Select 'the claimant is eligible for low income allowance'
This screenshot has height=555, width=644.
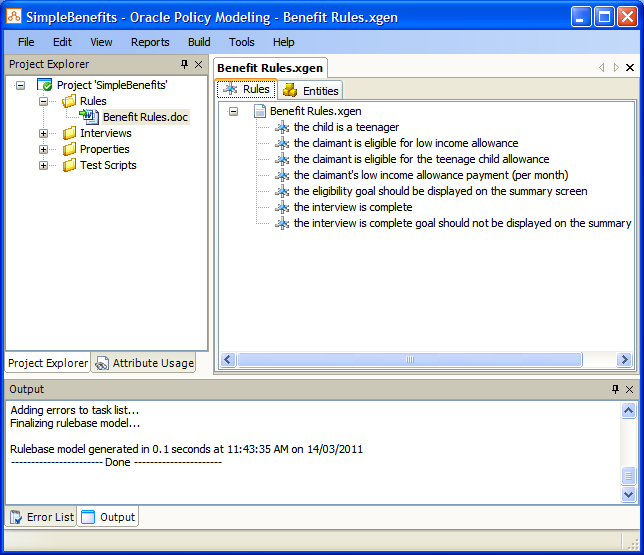pos(406,143)
